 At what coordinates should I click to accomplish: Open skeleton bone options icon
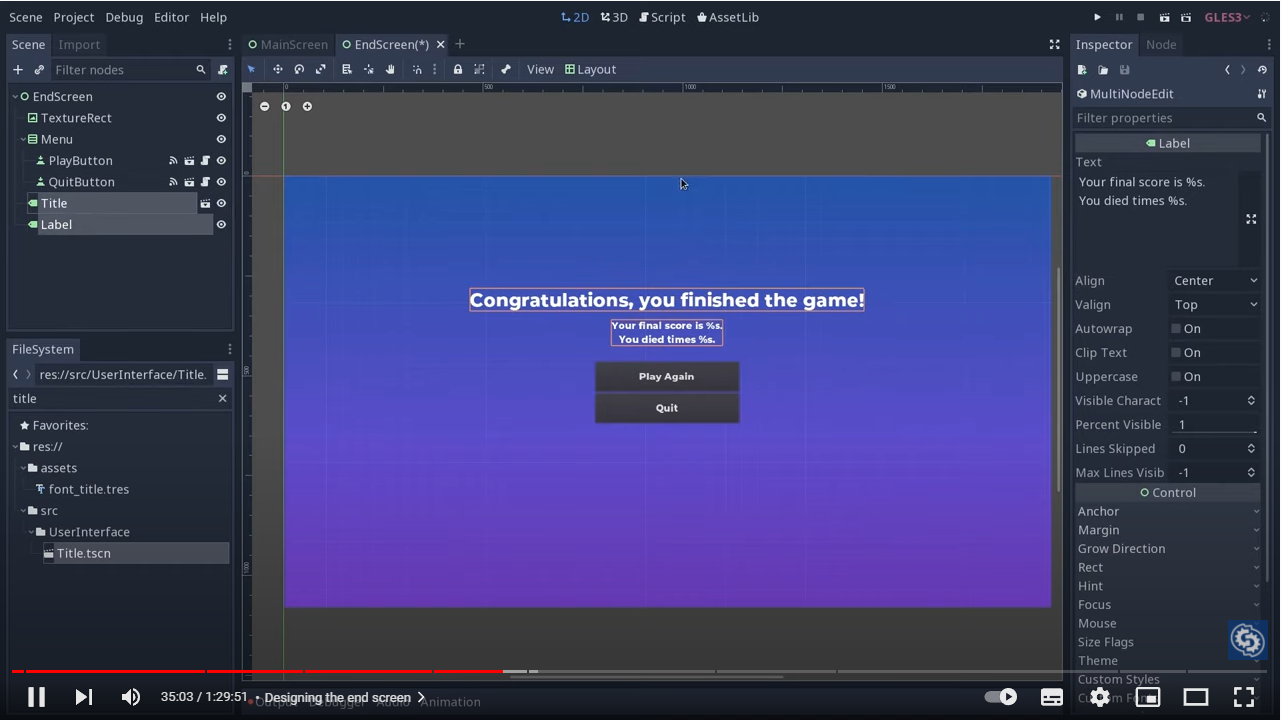point(506,69)
